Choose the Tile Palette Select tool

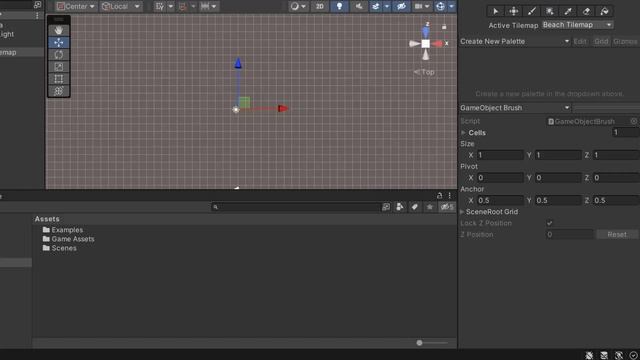(496, 11)
